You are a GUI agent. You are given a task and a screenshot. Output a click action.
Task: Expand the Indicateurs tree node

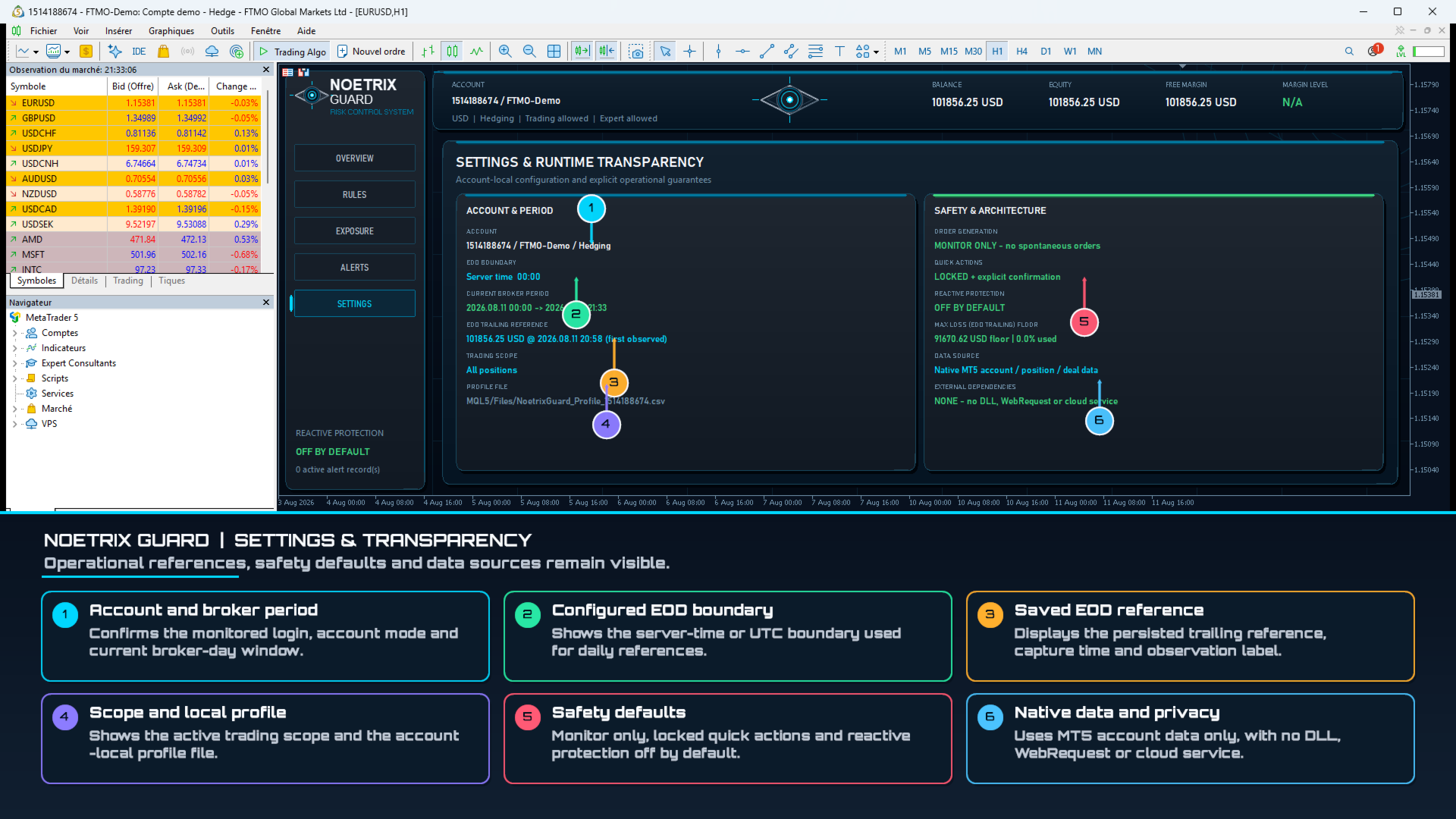(x=14, y=348)
